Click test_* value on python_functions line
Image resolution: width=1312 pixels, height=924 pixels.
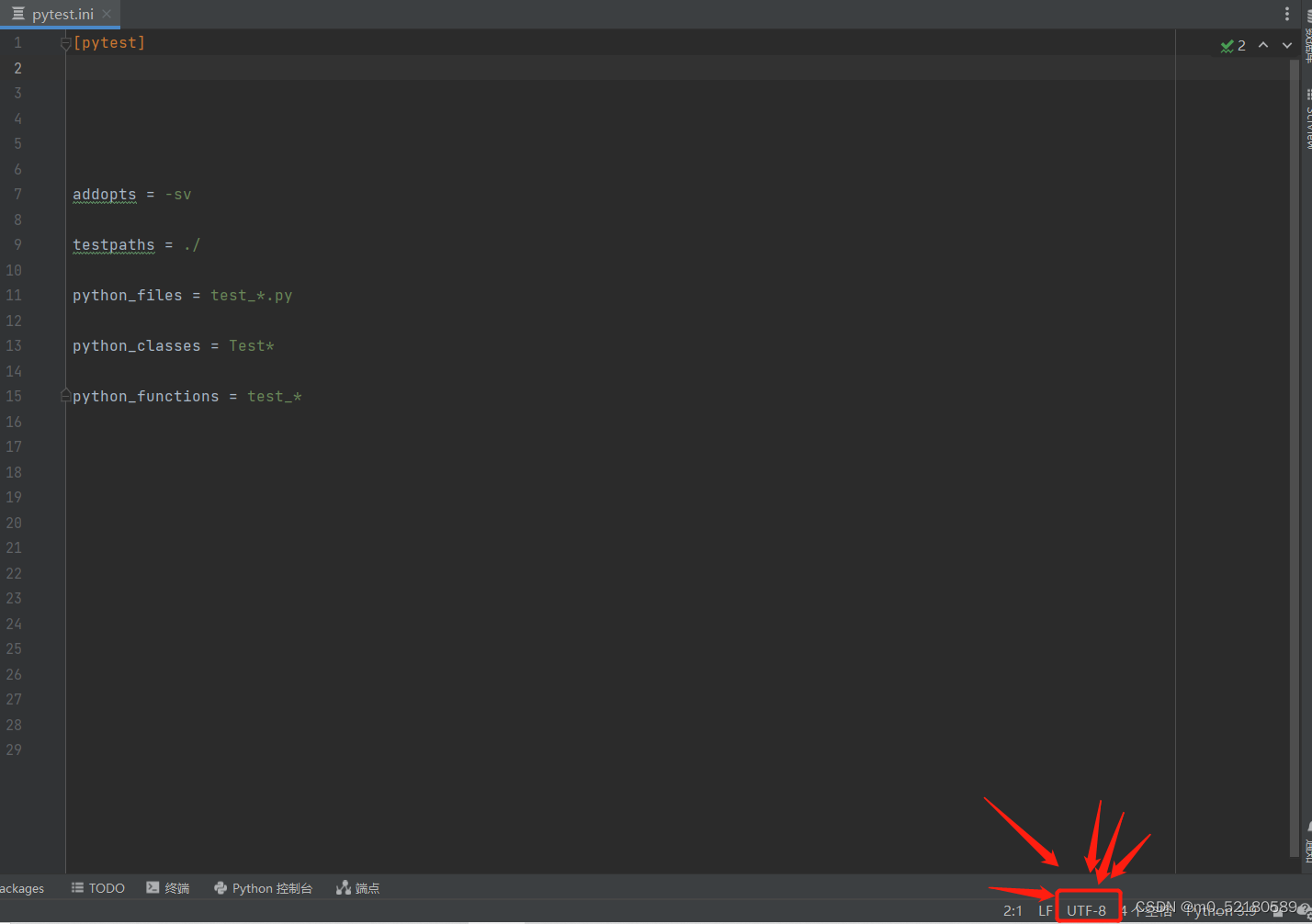coord(275,397)
